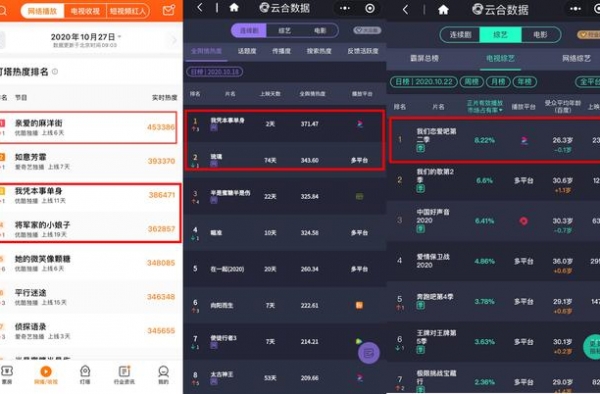Screen dimensions: 600x394
Task: Tap the circle target icon in the middle panel header
Action: pos(370,8)
